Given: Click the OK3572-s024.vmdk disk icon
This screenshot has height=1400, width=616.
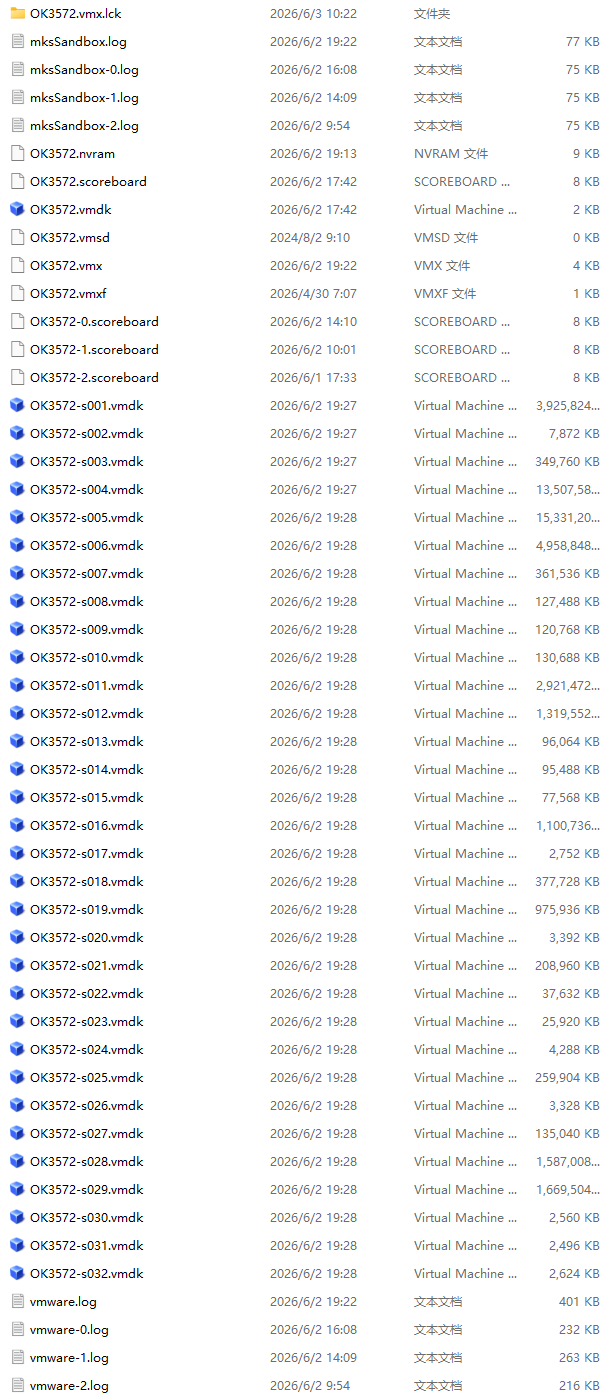Looking at the screenshot, I should point(17,1050).
